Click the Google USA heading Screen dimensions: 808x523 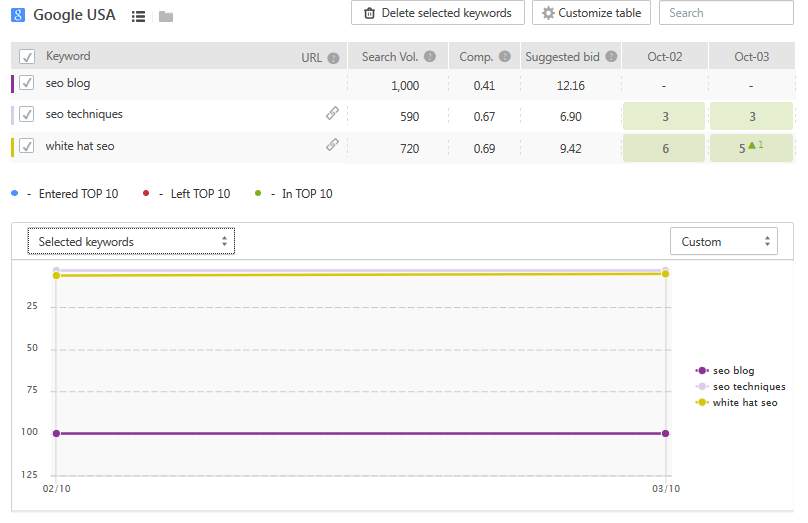[x=74, y=15]
